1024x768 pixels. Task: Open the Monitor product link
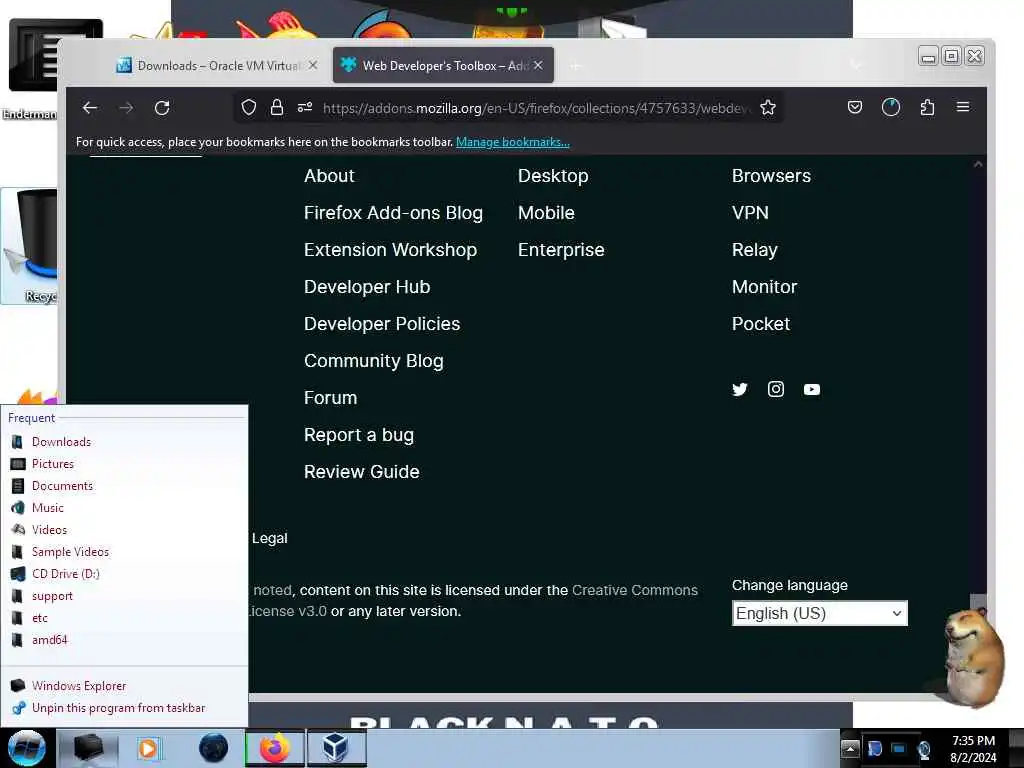click(x=765, y=287)
